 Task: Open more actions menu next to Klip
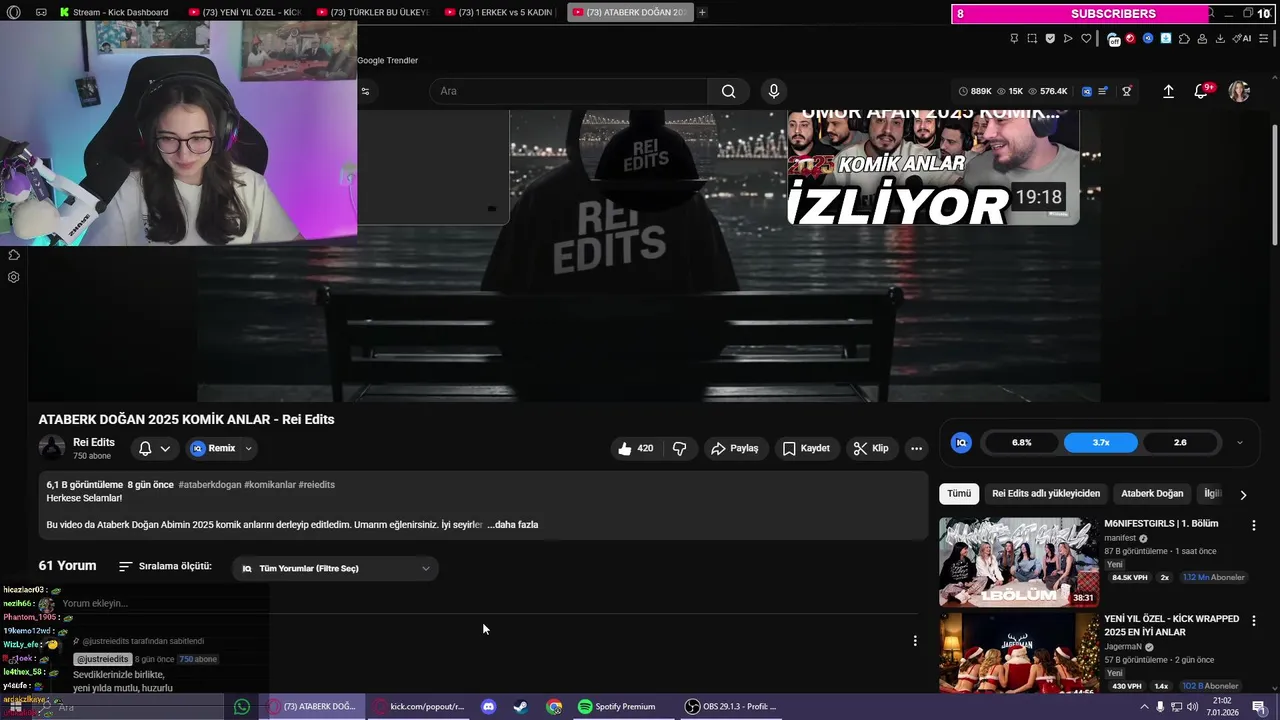coord(916,448)
